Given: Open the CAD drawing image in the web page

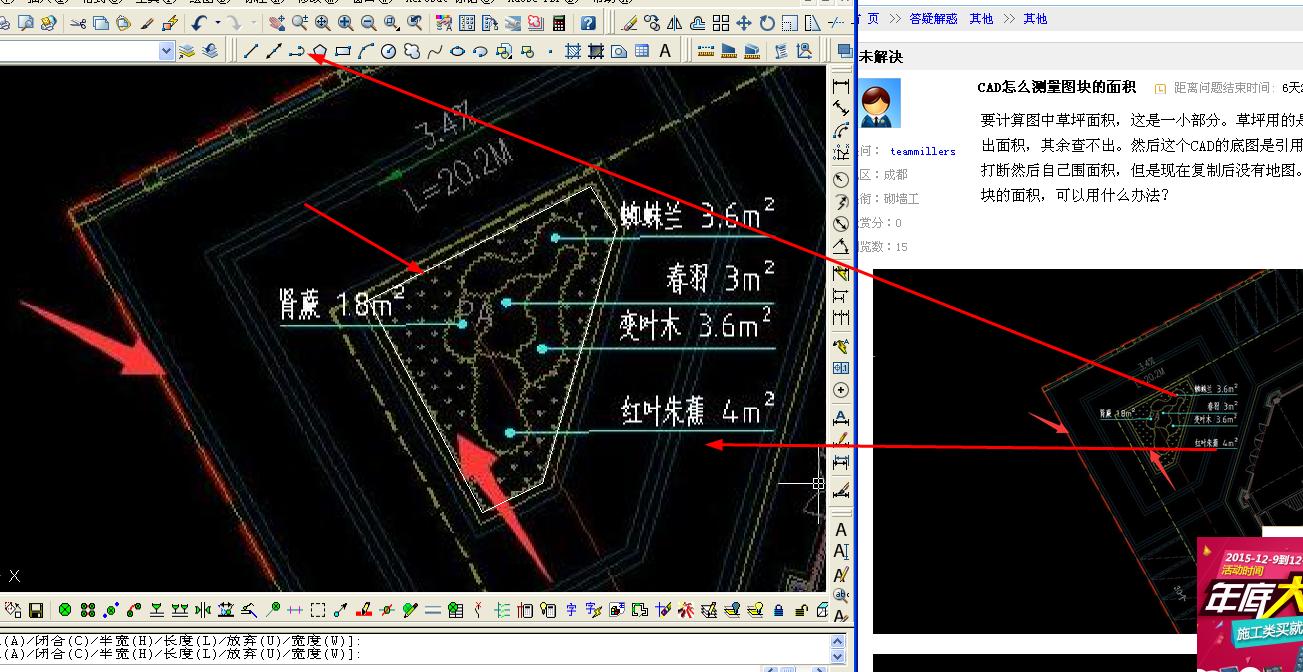Looking at the screenshot, I should [1088, 450].
